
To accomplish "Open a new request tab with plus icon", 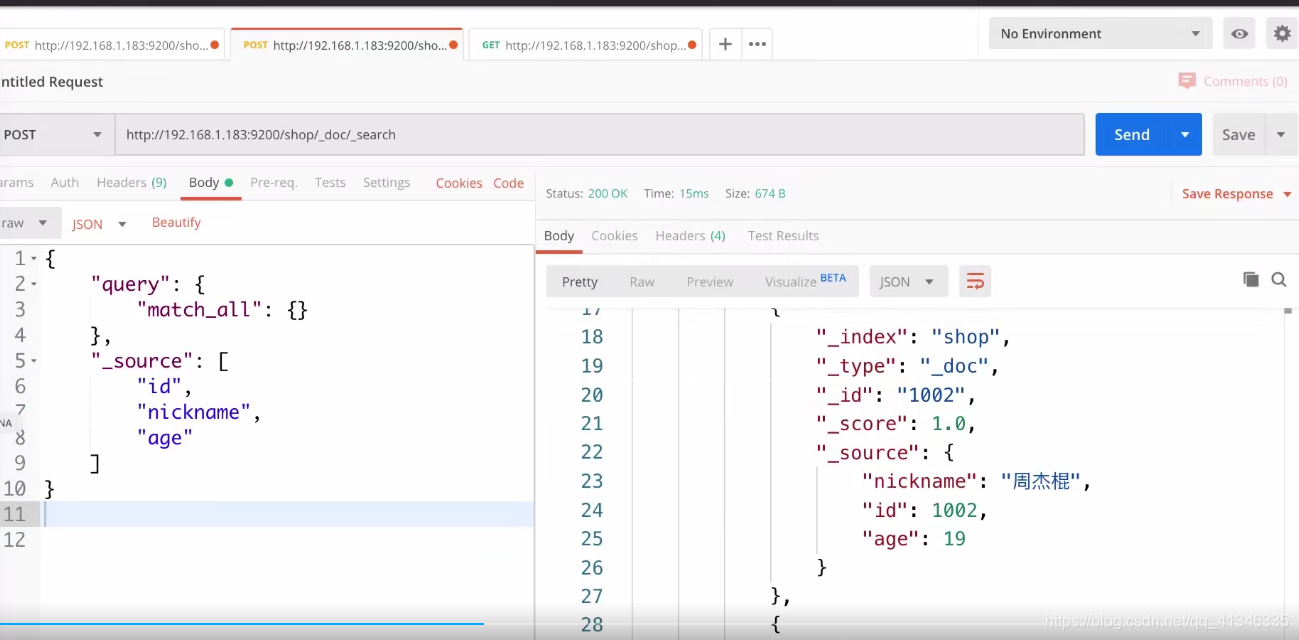I will pyautogui.click(x=725, y=44).
